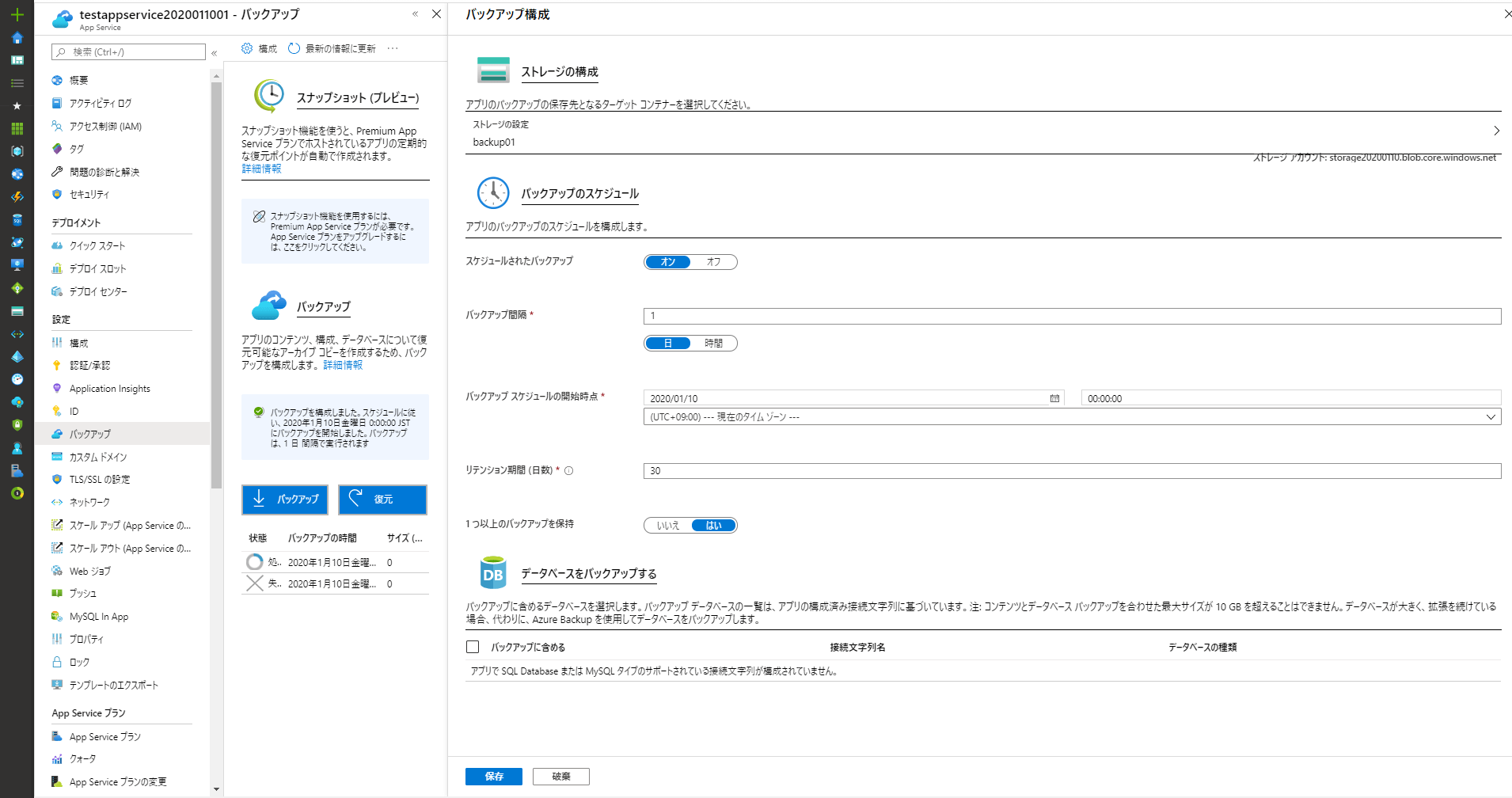Switch backup interval unit to 時間

click(x=713, y=344)
